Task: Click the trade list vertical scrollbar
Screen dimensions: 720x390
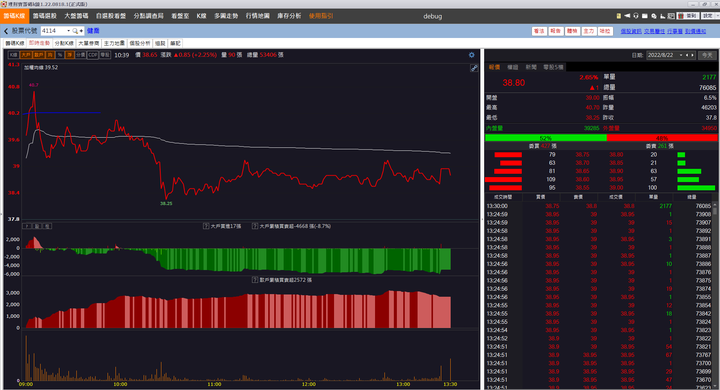Action: click(x=715, y=294)
